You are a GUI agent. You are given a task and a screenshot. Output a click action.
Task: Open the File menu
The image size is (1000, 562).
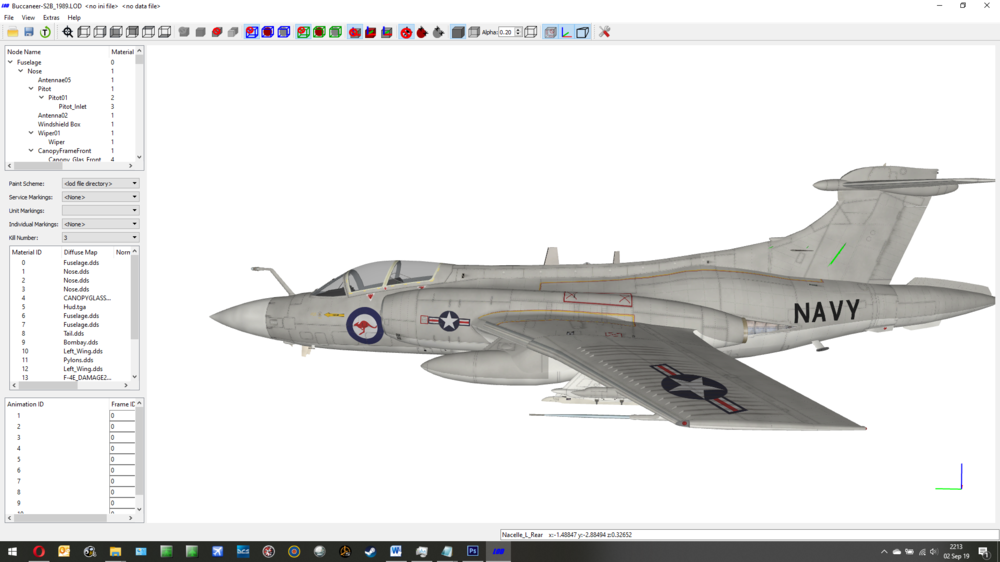pos(9,18)
